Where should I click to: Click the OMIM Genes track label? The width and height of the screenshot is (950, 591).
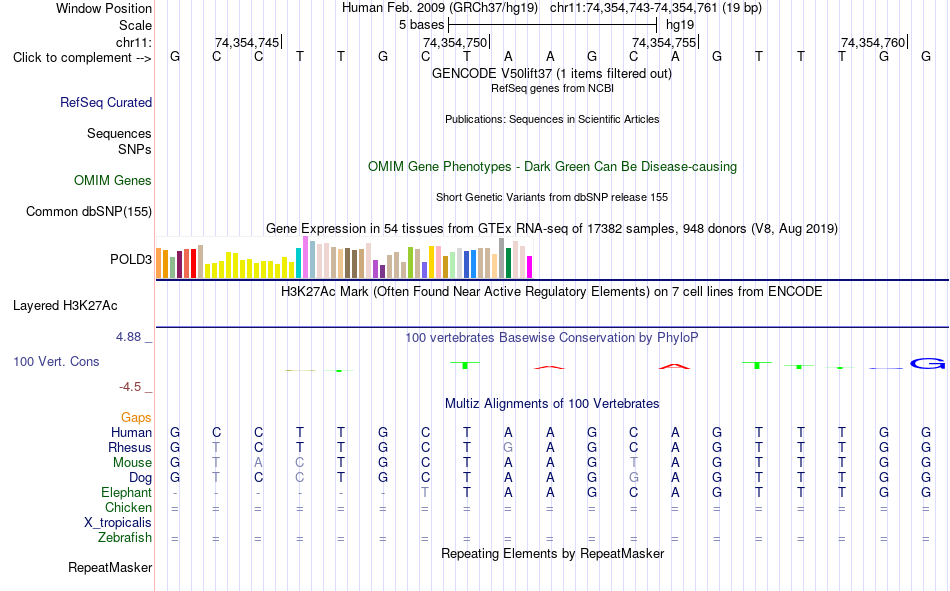(x=113, y=181)
